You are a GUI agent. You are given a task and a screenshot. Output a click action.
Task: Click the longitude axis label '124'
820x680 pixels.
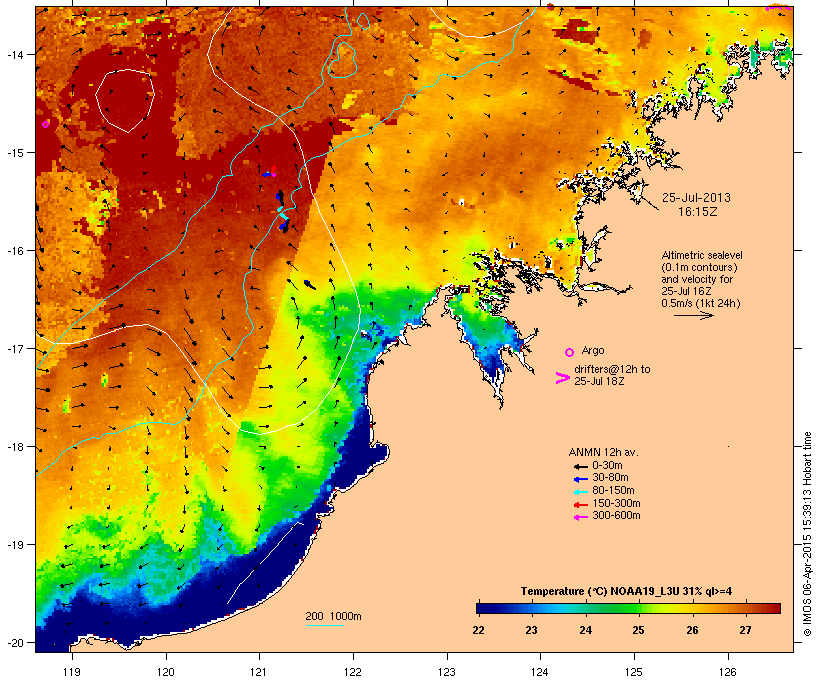[x=540, y=672]
